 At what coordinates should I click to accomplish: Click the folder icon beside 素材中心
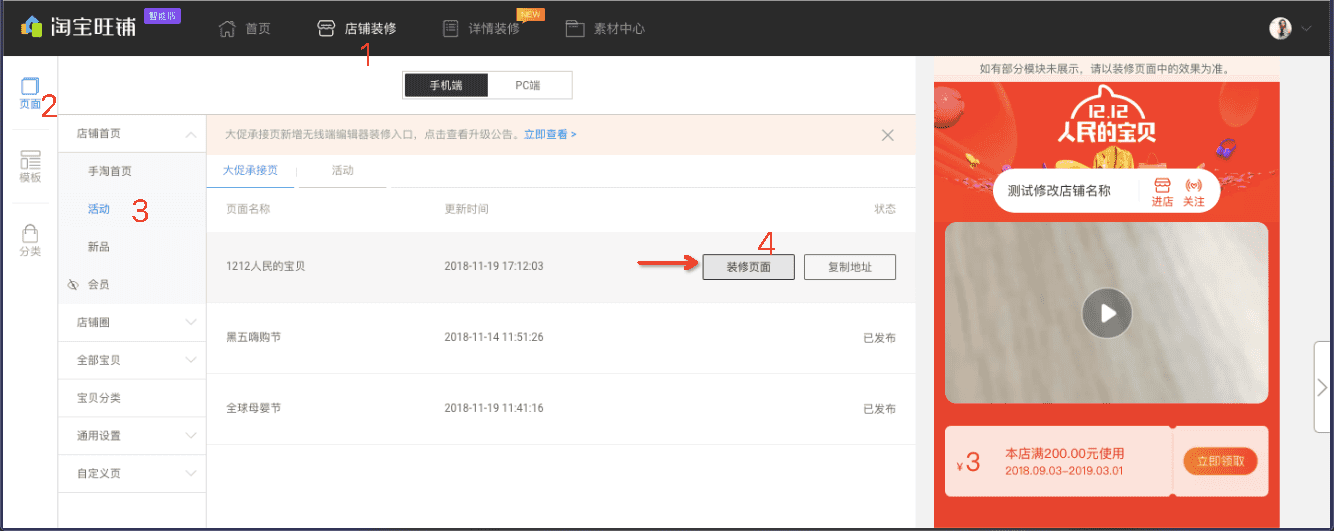575,29
